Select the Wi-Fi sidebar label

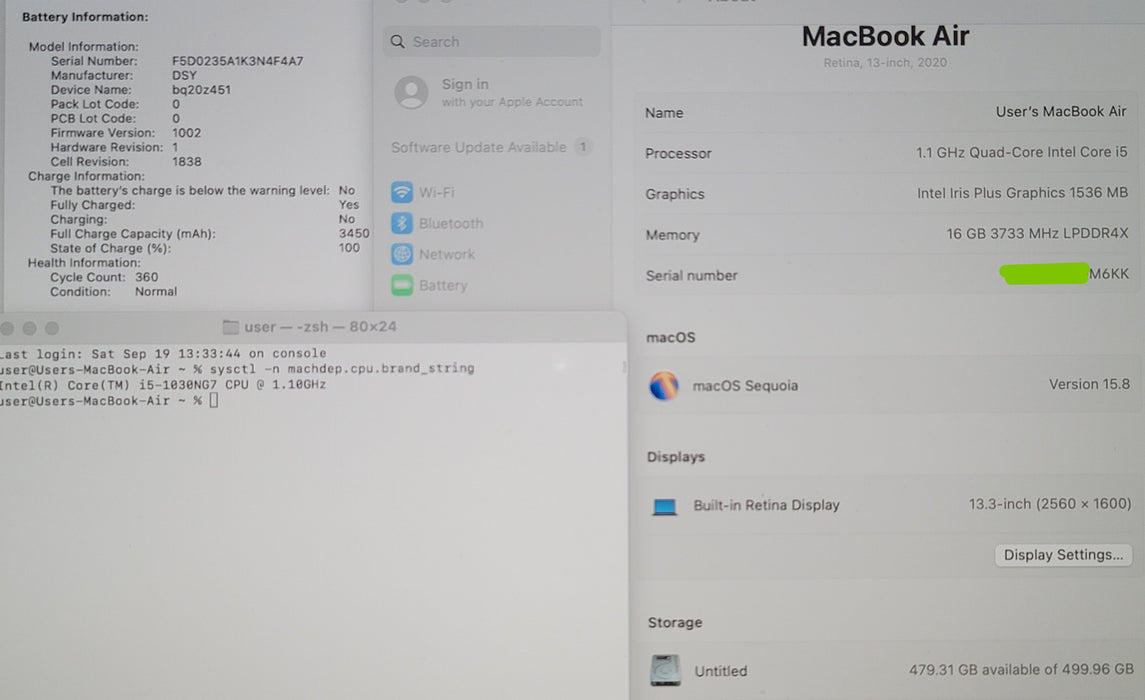coord(437,192)
